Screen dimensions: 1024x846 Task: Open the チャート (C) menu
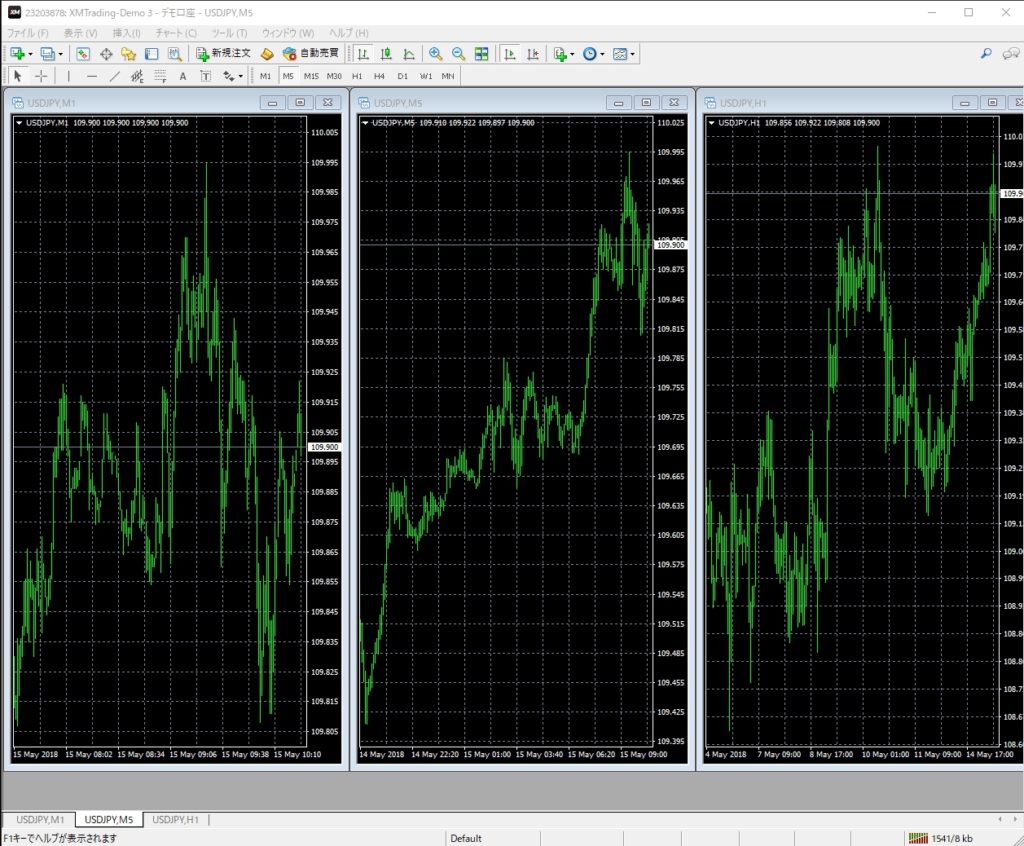(x=176, y=33)
